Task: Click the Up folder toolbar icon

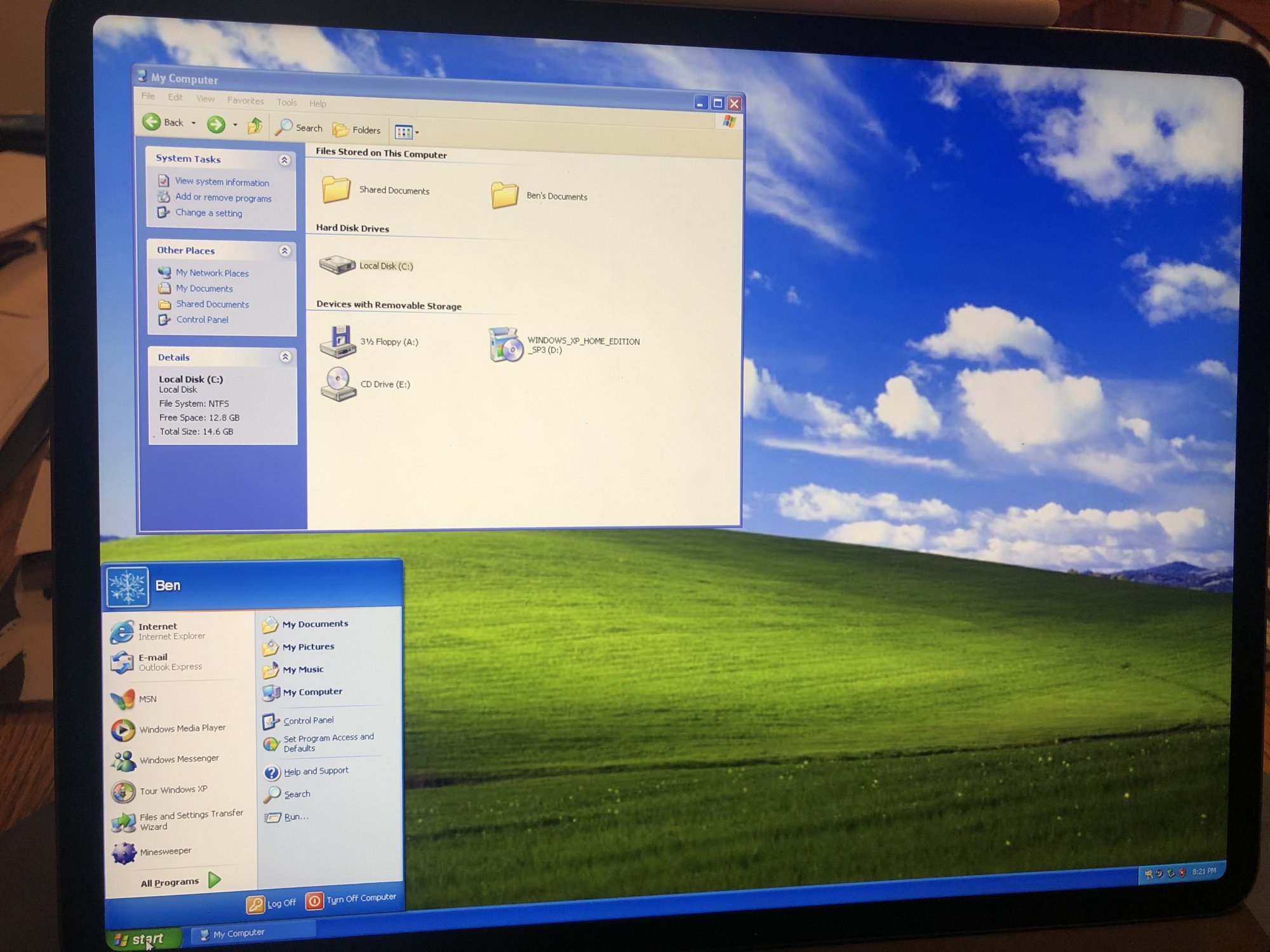Action: click(x=255, y=126)
